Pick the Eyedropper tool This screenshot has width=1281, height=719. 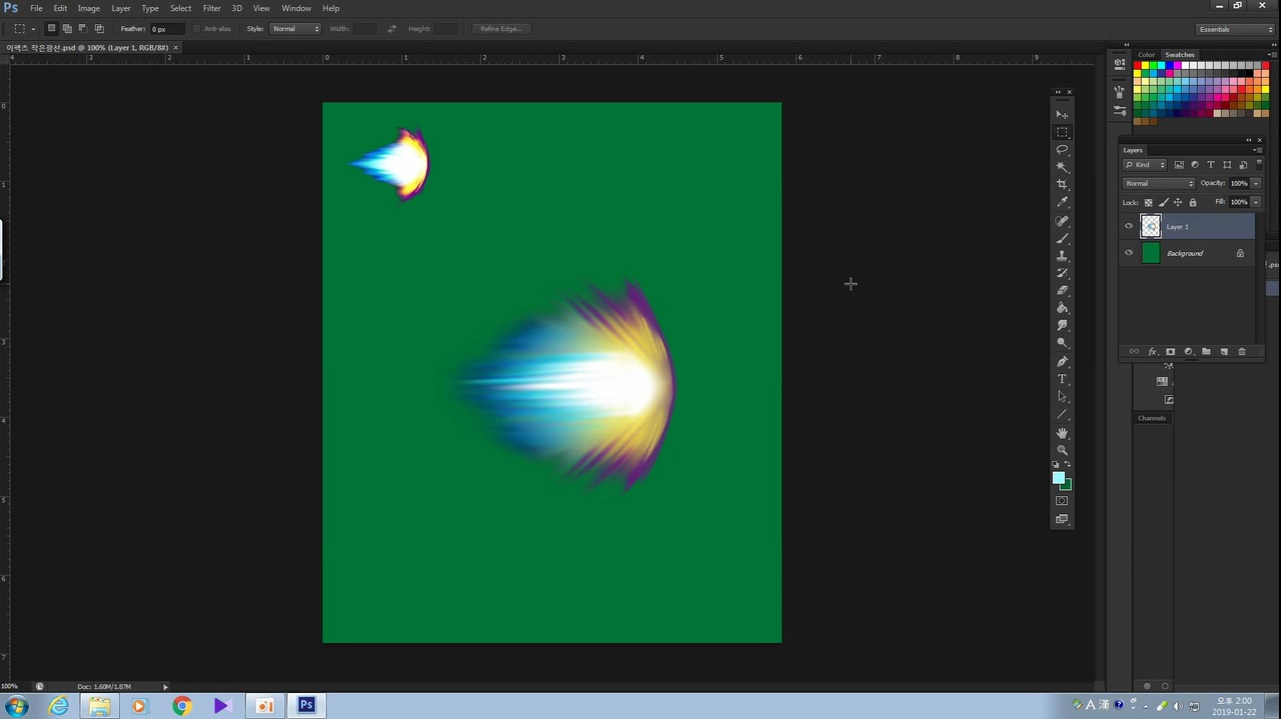(1062, 202)
